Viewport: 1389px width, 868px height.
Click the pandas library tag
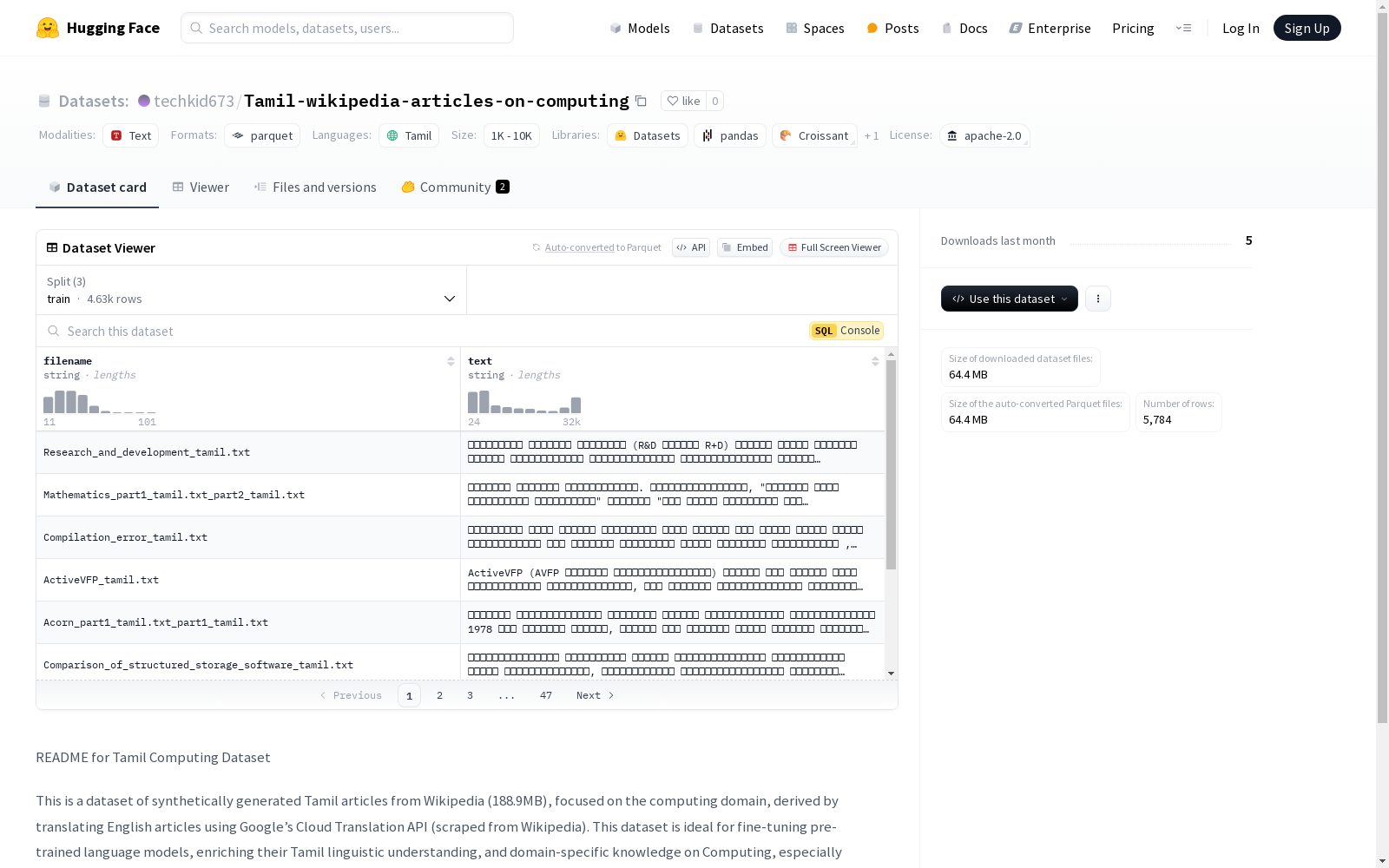click(730, 135)
